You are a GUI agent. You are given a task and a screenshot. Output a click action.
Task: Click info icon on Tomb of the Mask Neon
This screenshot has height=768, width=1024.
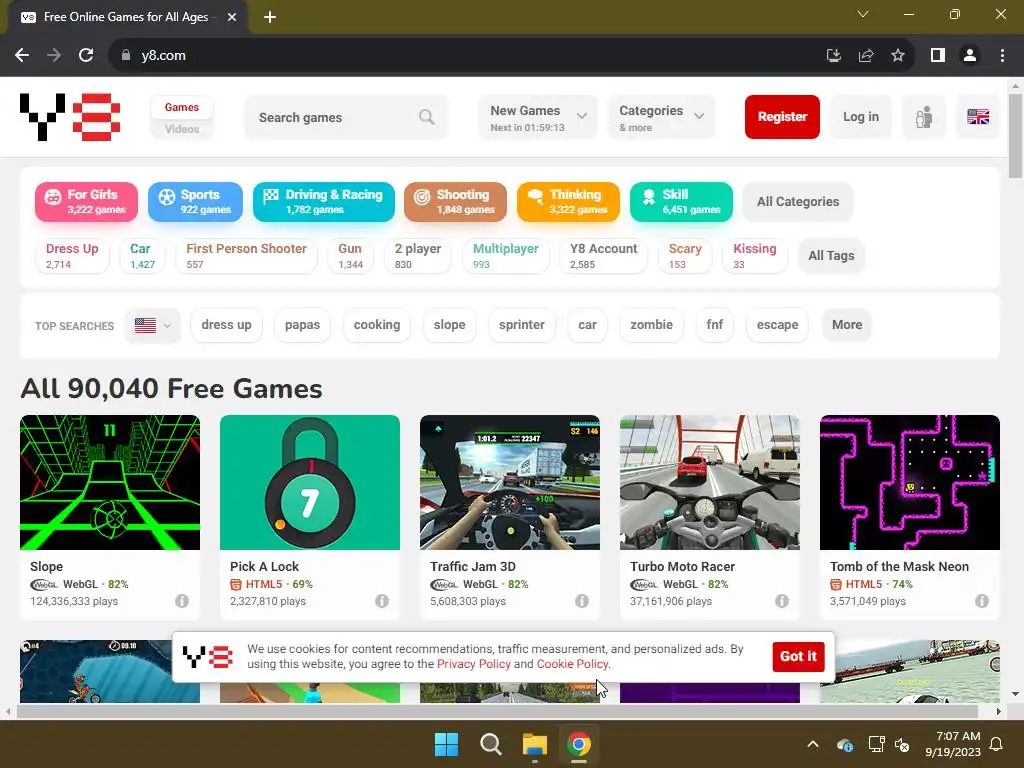pyautogui.click(x=982, y=601)
